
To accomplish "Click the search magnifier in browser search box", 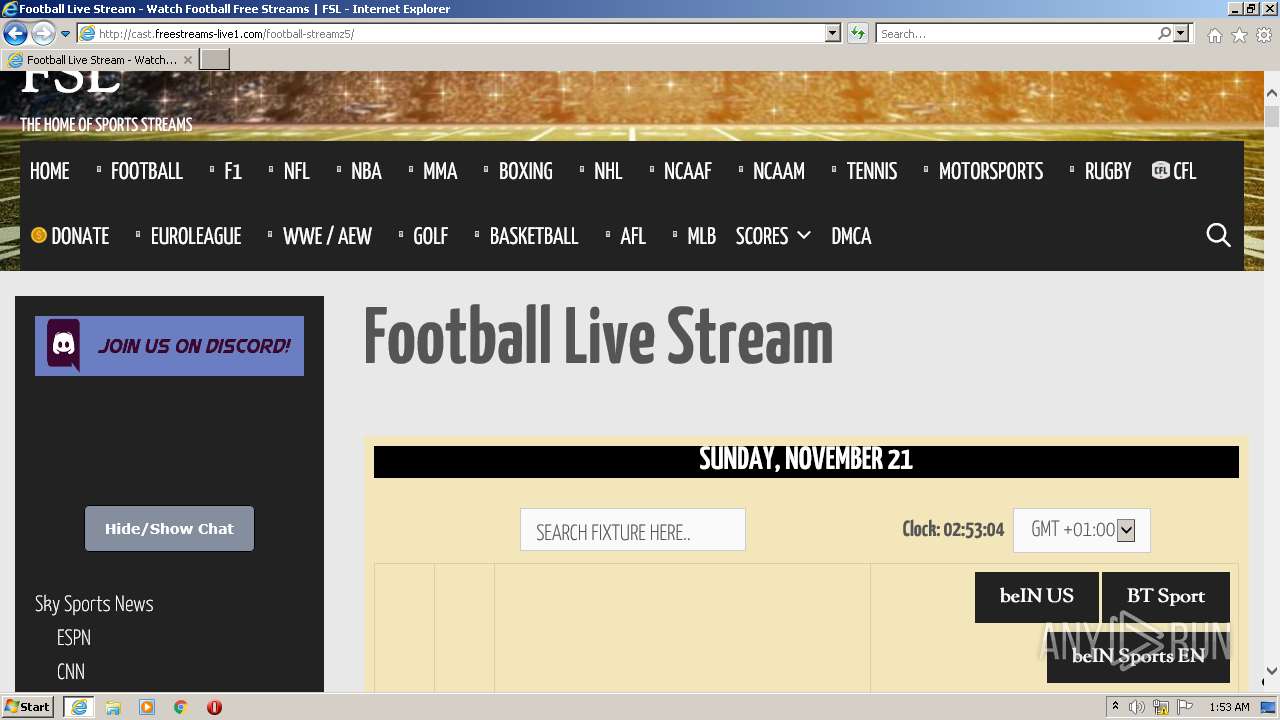I will 1164,34.
